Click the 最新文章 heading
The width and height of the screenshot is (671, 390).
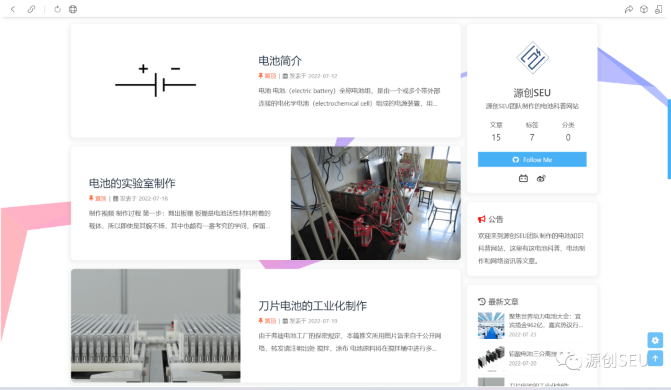(498, 301)
